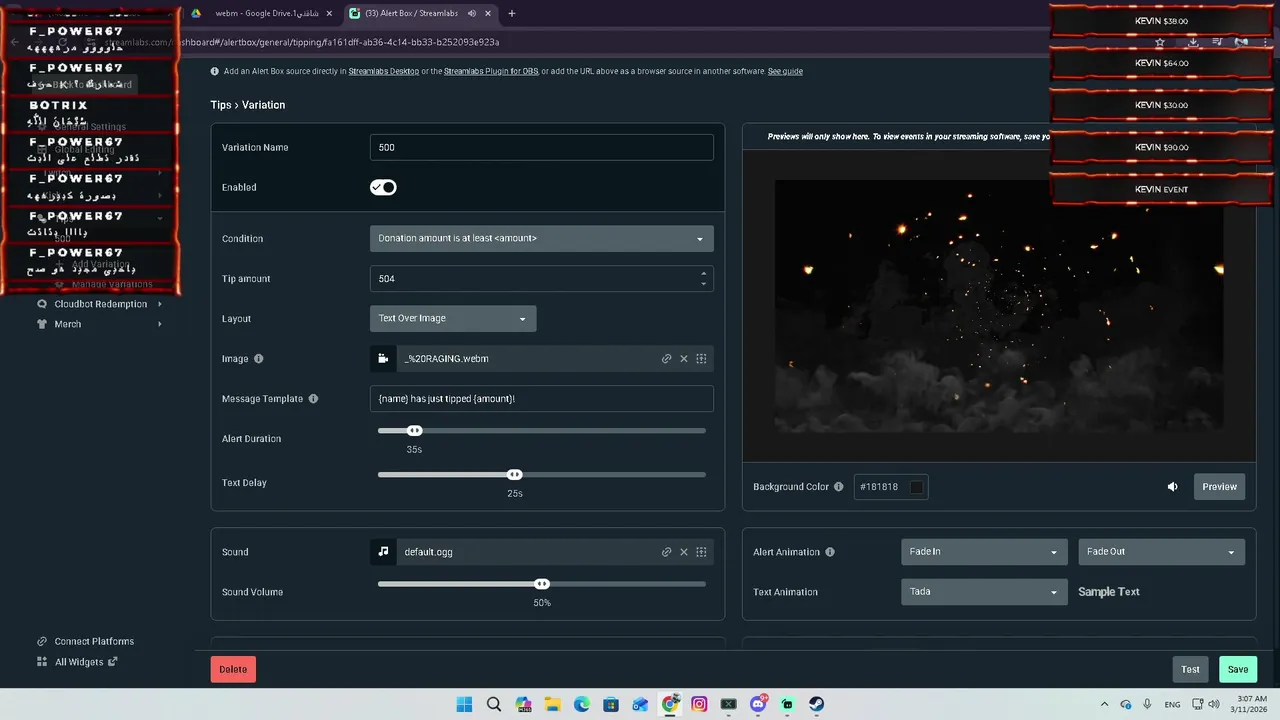Click the Test button
The image size is (1280, 720).
1190,670
